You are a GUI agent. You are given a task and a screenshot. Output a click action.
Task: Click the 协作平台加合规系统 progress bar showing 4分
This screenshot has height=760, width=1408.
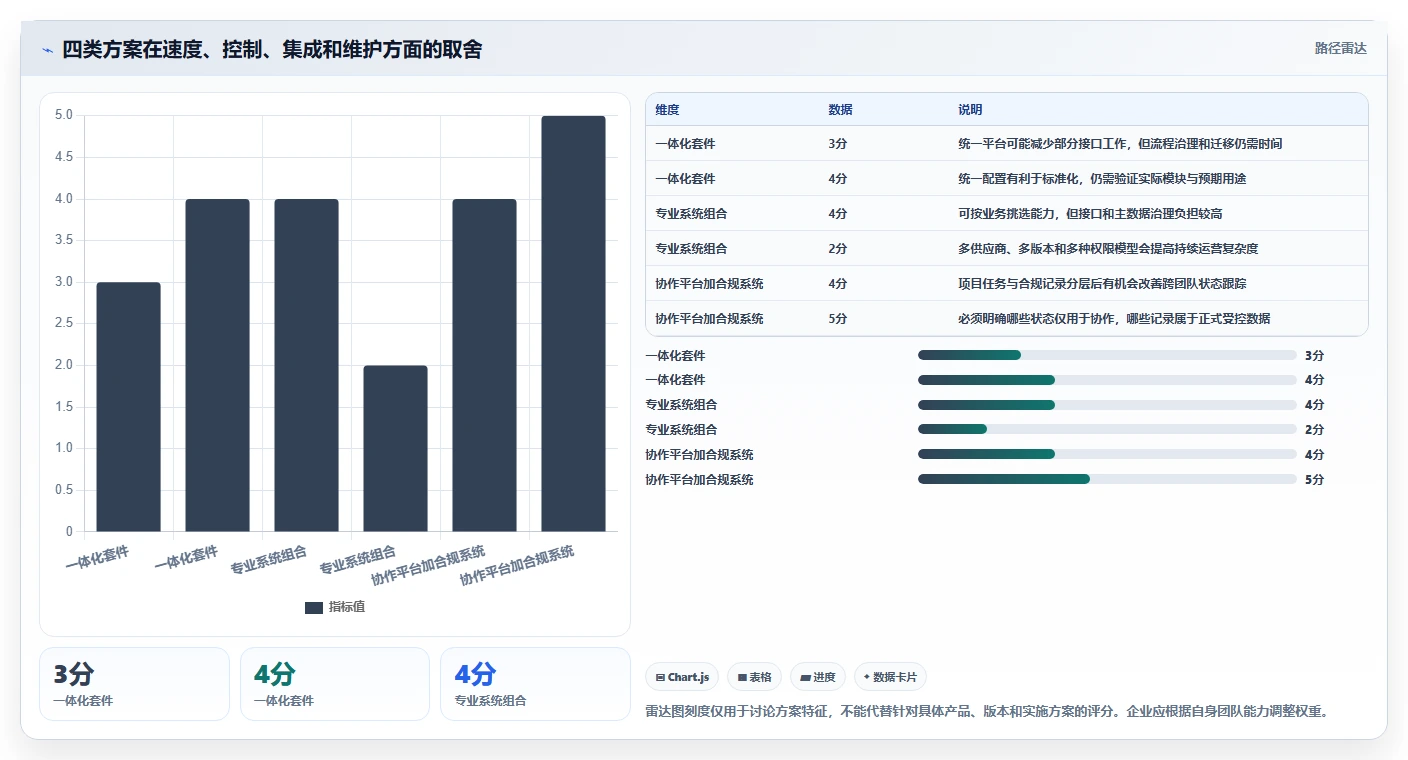(1107, 454)
